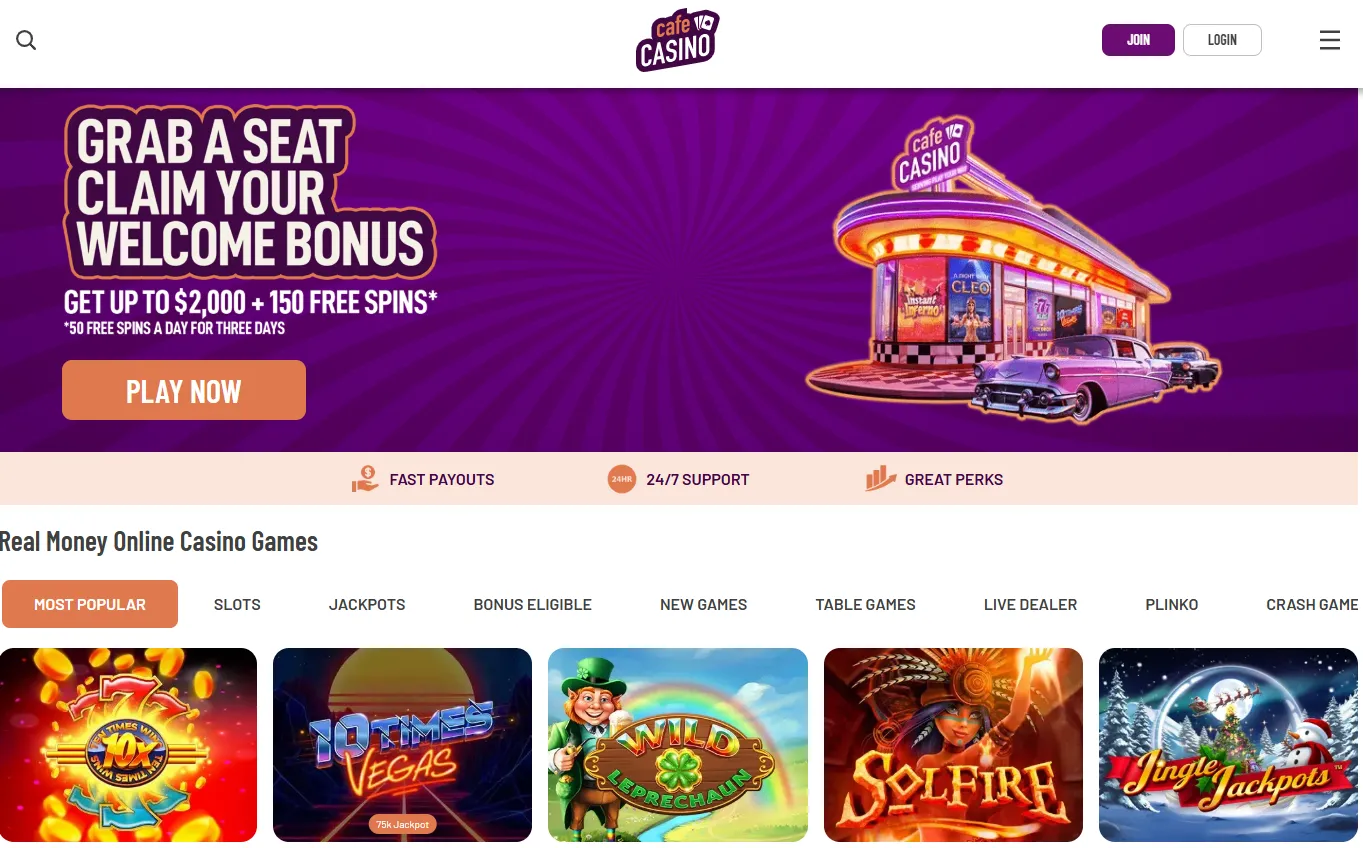
Task: Click the LOGIN button
Action: click(1222, 40)
